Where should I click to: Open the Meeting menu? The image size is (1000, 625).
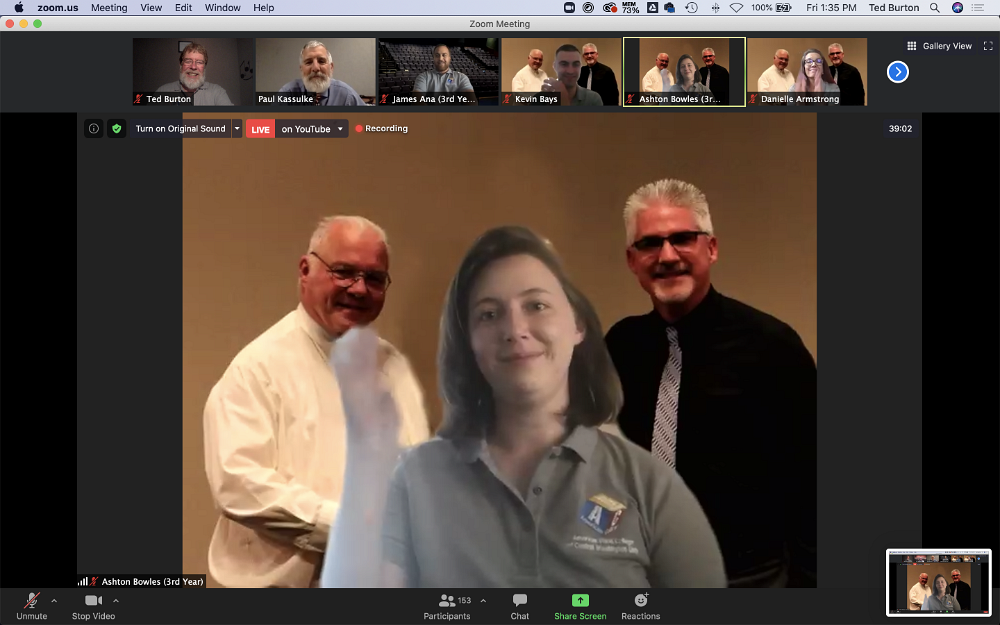109,8
